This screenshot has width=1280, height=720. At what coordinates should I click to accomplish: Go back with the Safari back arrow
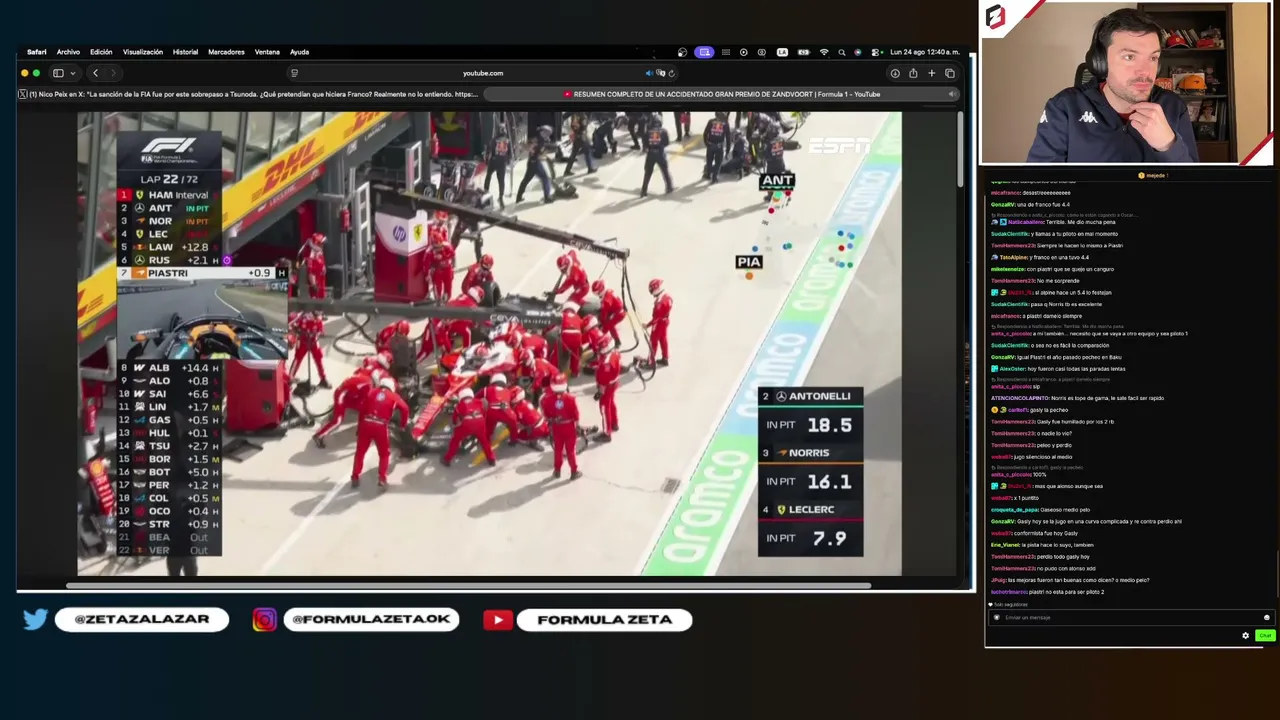(95, 73)
